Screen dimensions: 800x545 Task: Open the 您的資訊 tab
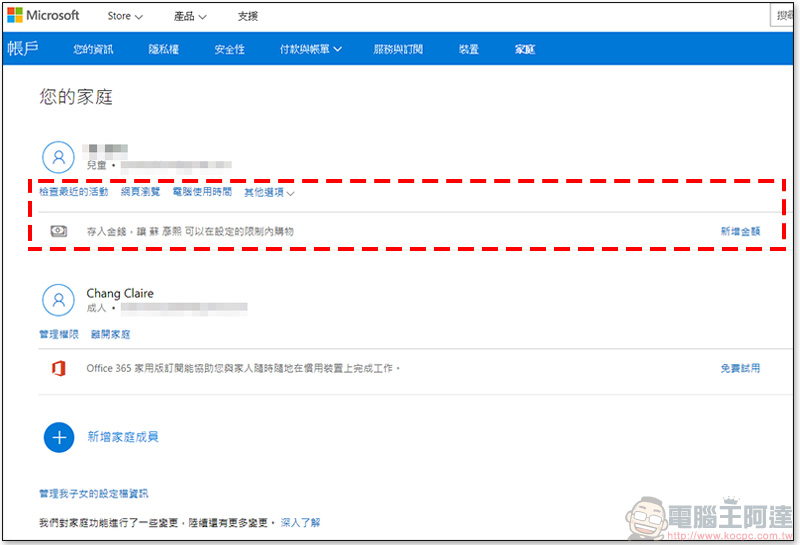pos(93,49)
